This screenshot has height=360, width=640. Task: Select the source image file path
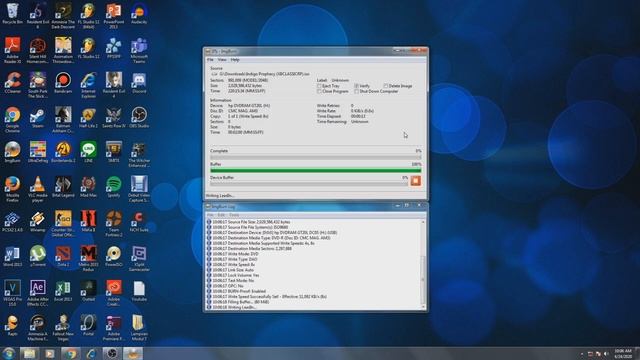264,74
